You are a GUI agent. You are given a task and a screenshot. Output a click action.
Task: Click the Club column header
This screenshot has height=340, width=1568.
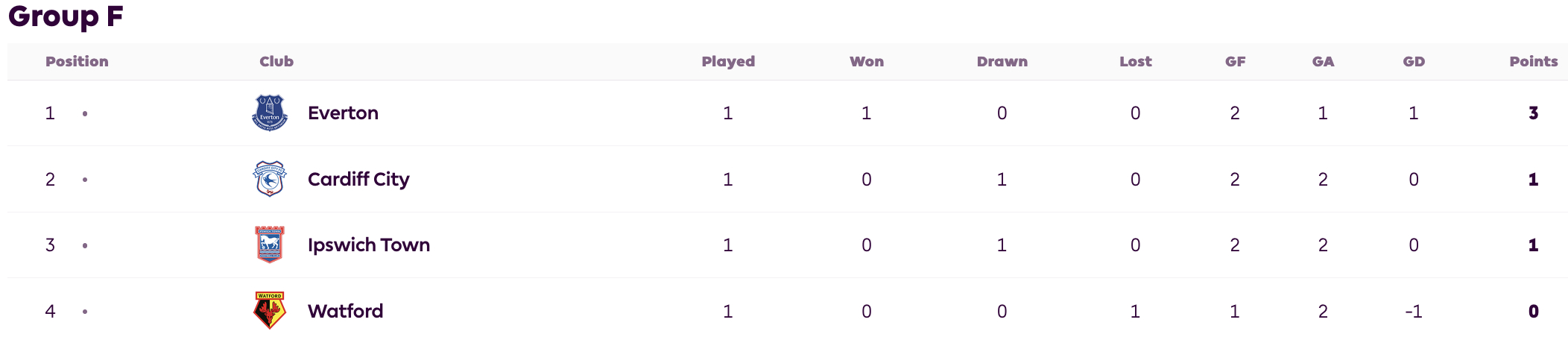[276, 61]
